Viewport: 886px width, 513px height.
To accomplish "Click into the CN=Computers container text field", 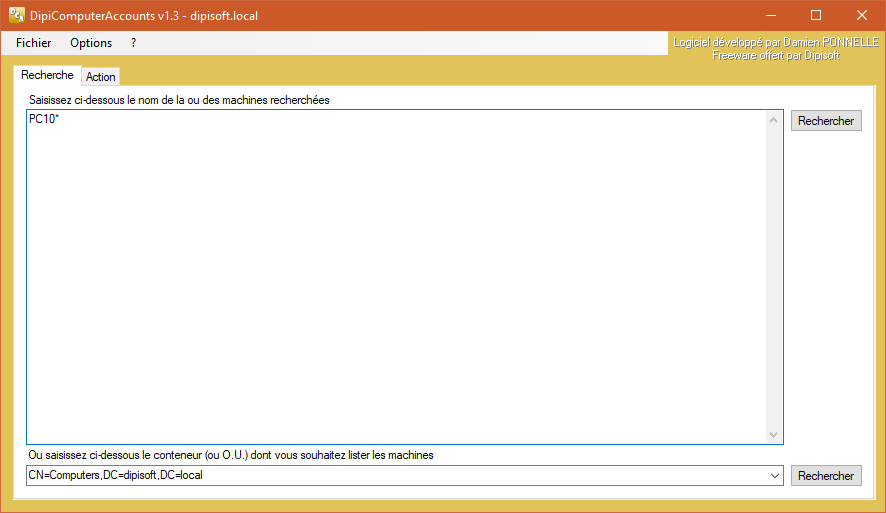I will tap(390, 476).
